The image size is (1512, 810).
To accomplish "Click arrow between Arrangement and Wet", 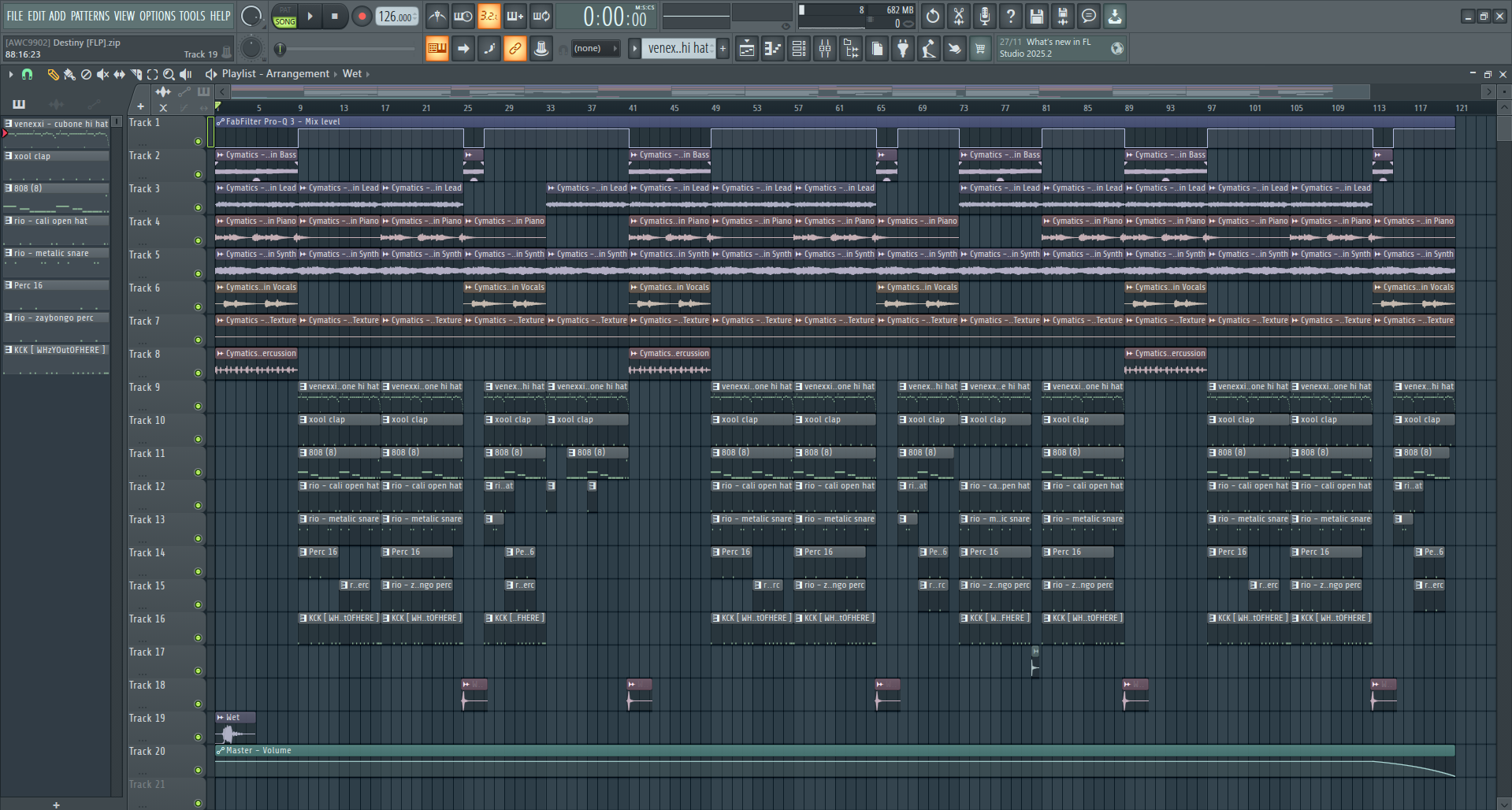I will click(336, 74).
